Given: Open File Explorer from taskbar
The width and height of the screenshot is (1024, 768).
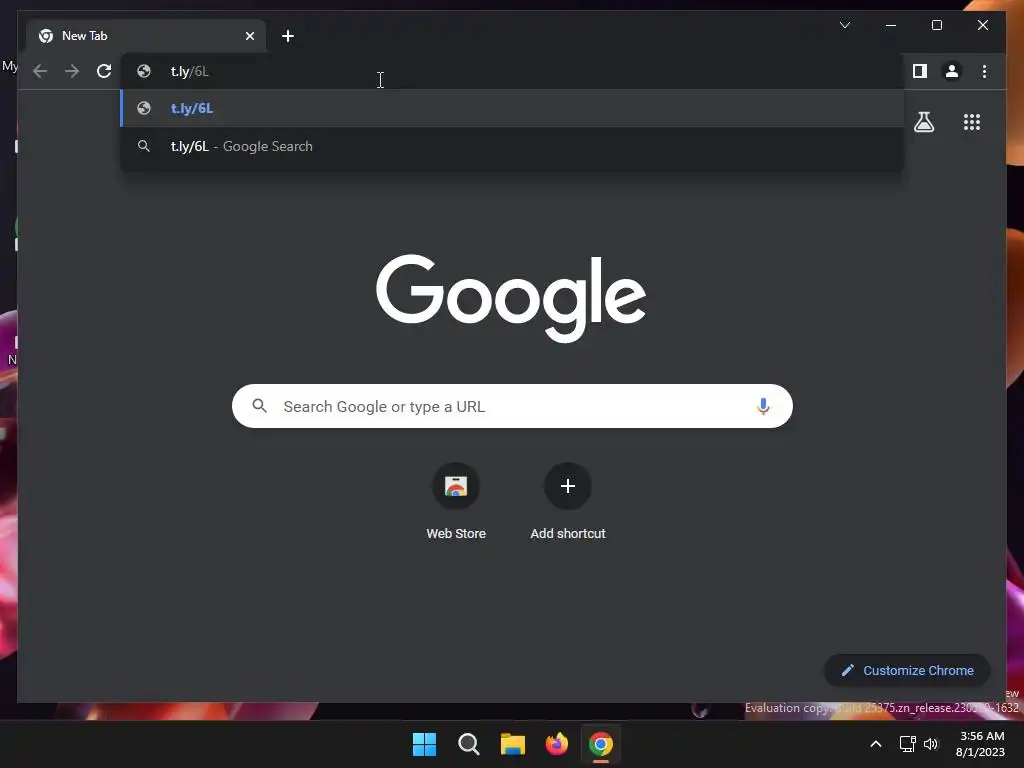Looking at the screenshot, I should [513, 744].
